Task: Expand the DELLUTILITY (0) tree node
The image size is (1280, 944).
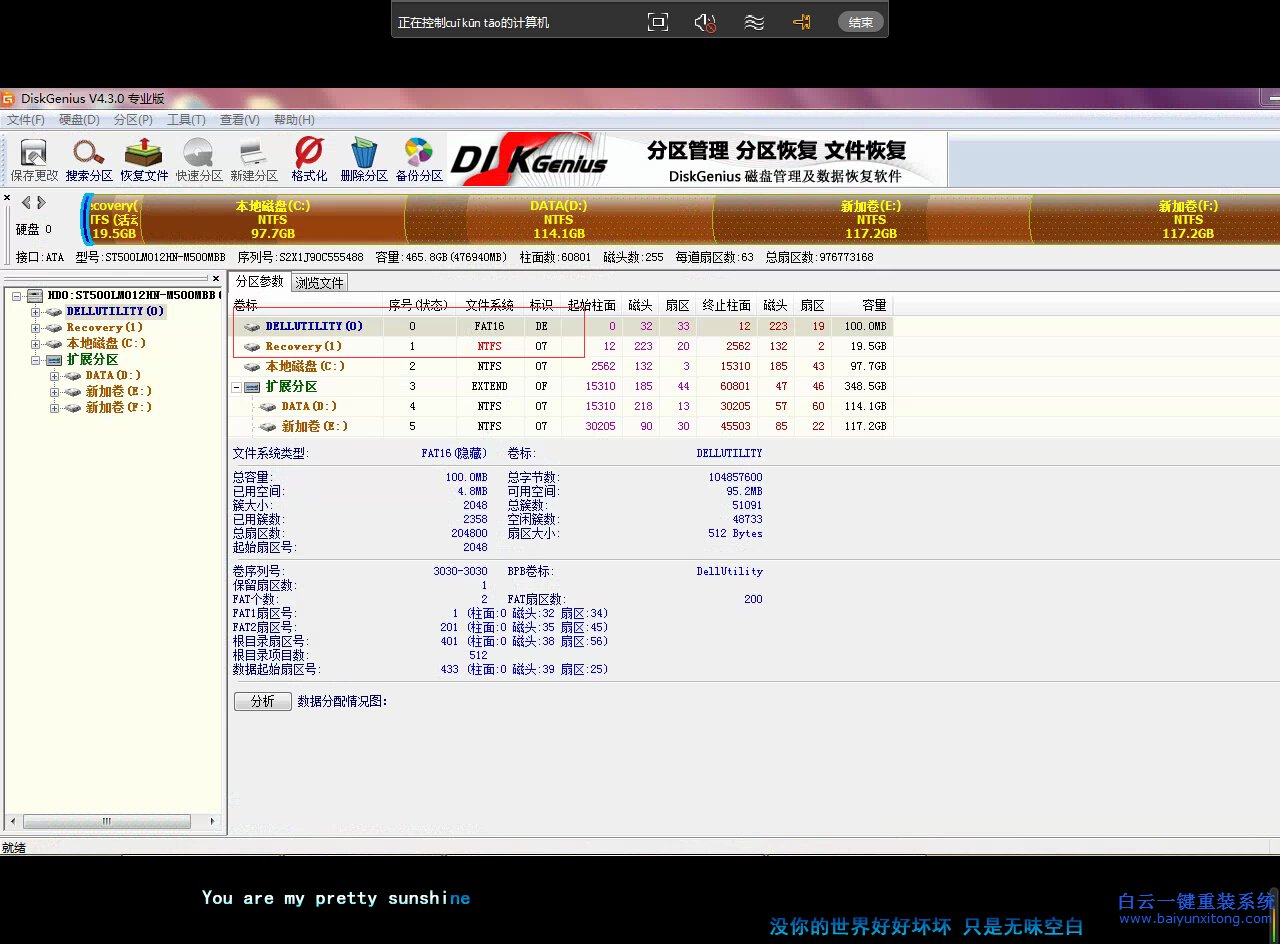Action: tap(34, 311)
